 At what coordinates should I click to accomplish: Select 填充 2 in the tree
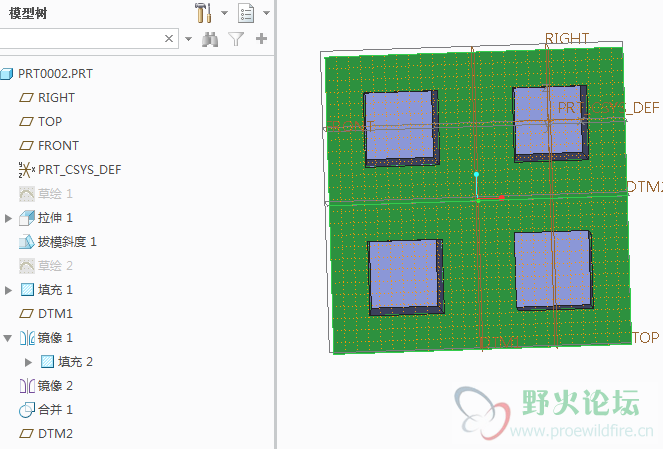tap(75, 362)
